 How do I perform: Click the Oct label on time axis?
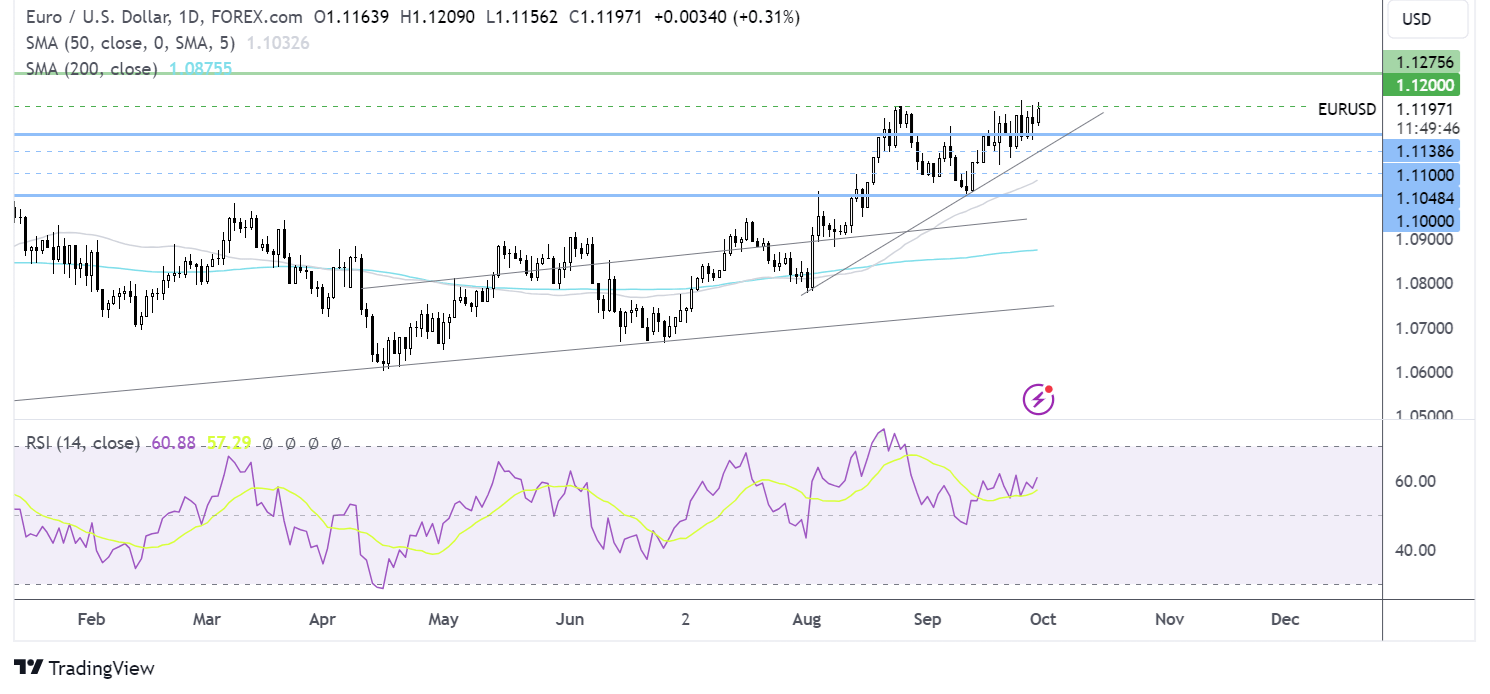coord(1043,619)
